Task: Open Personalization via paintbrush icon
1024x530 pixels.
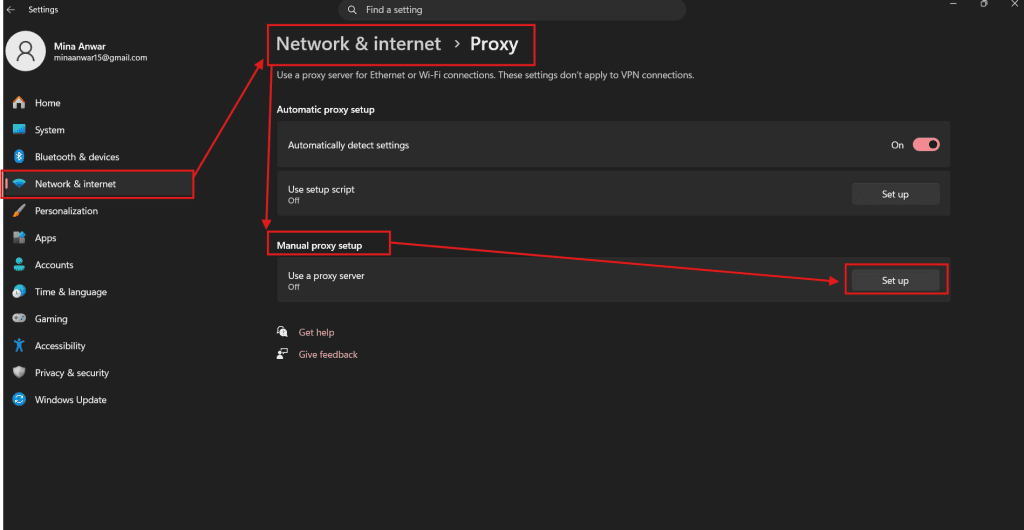Action: (19, 211)
